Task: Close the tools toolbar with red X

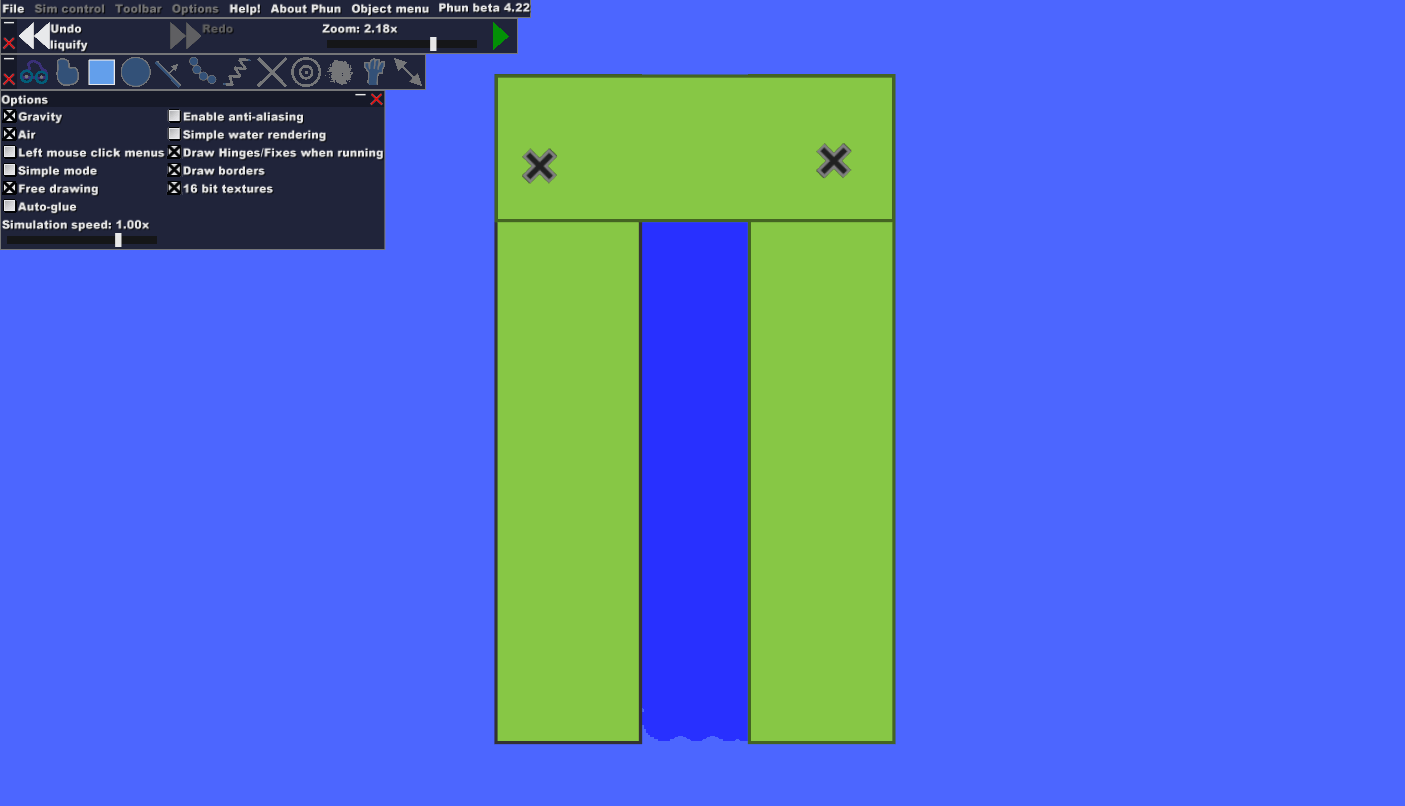Action: [9, 79]
